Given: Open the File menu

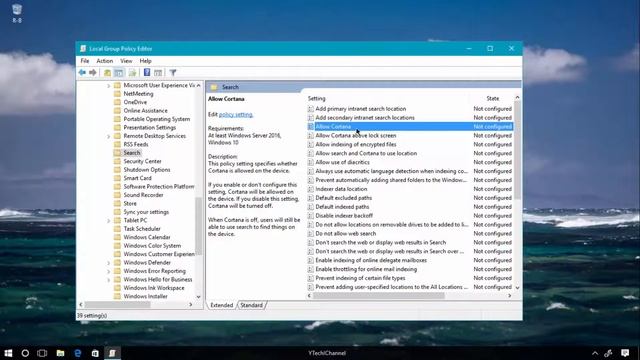Looking at the screenshot, I should pos(84,61).
